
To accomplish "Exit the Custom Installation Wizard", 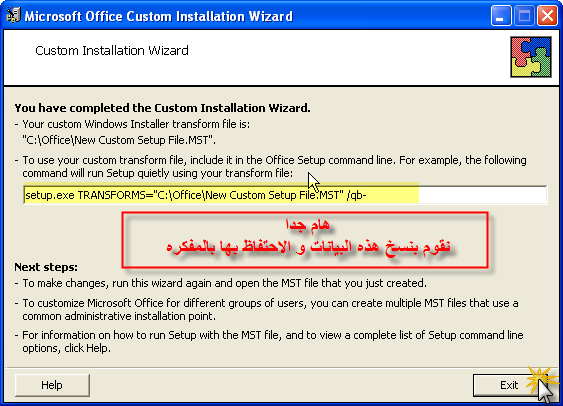I will click(x=509, y=385).
